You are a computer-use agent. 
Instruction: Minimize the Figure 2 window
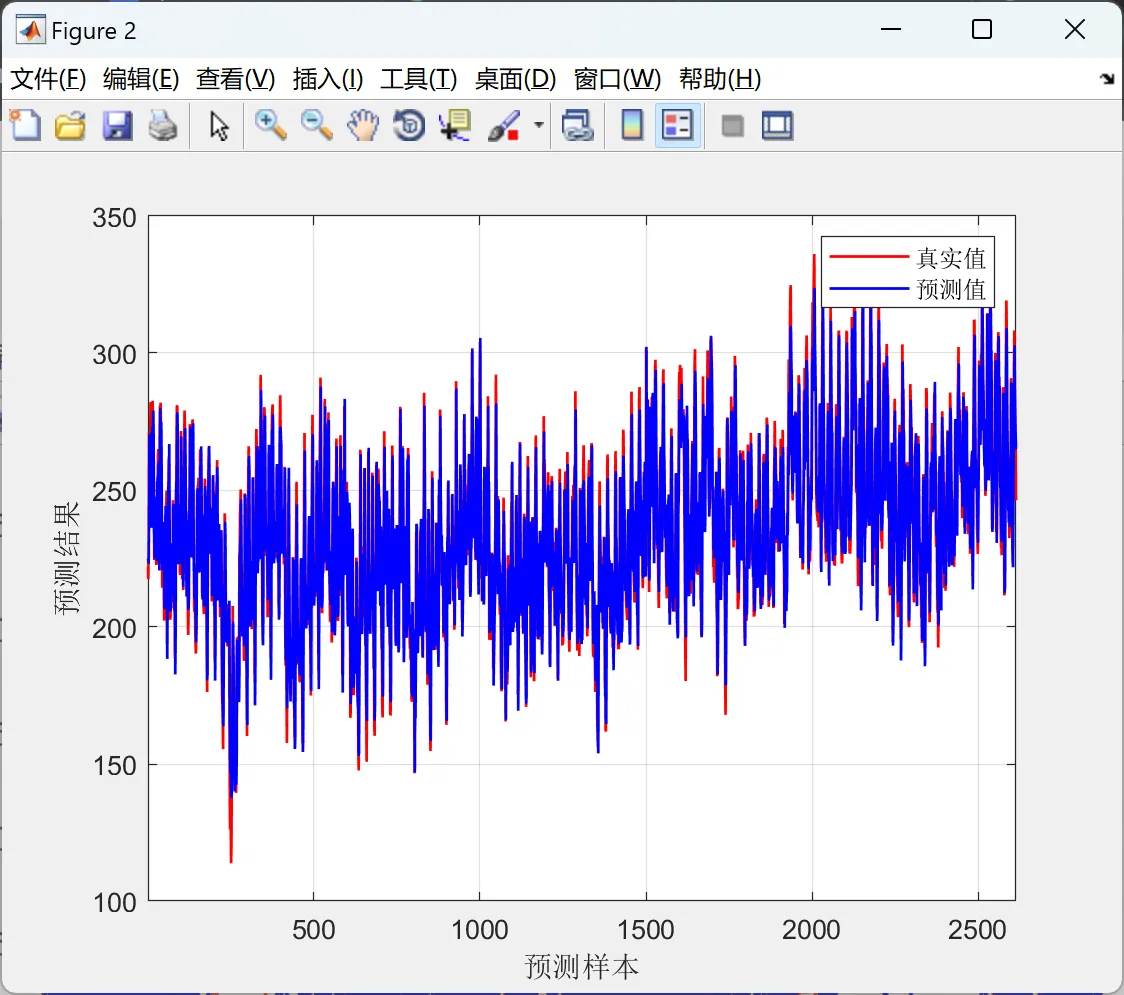890,29
